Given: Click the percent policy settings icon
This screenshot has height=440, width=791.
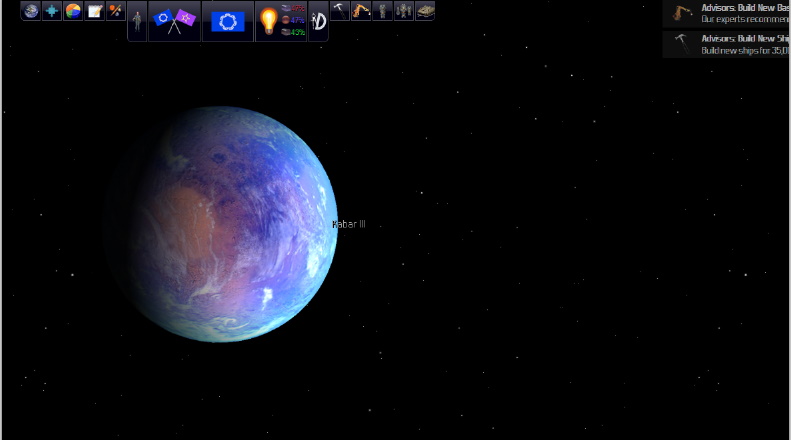Looking at the screenshot, I should 116,11.
